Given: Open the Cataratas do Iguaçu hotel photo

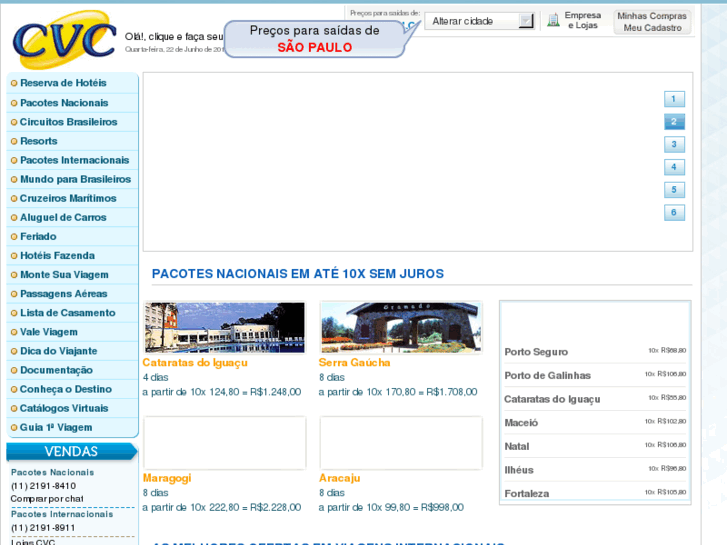Looking at the screenshot, I should [x=225, y=327].
